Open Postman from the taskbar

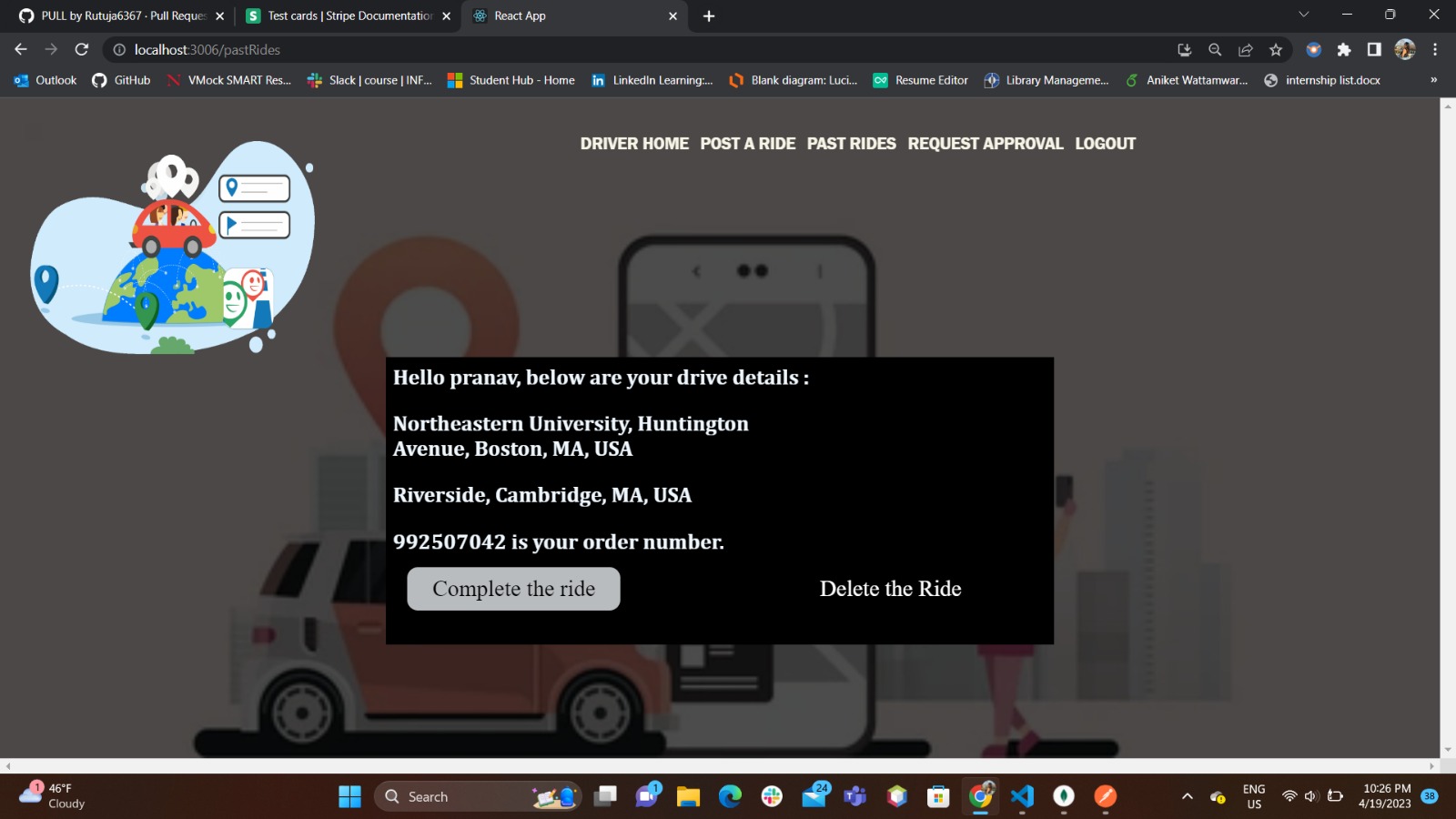pos(1105,796)
